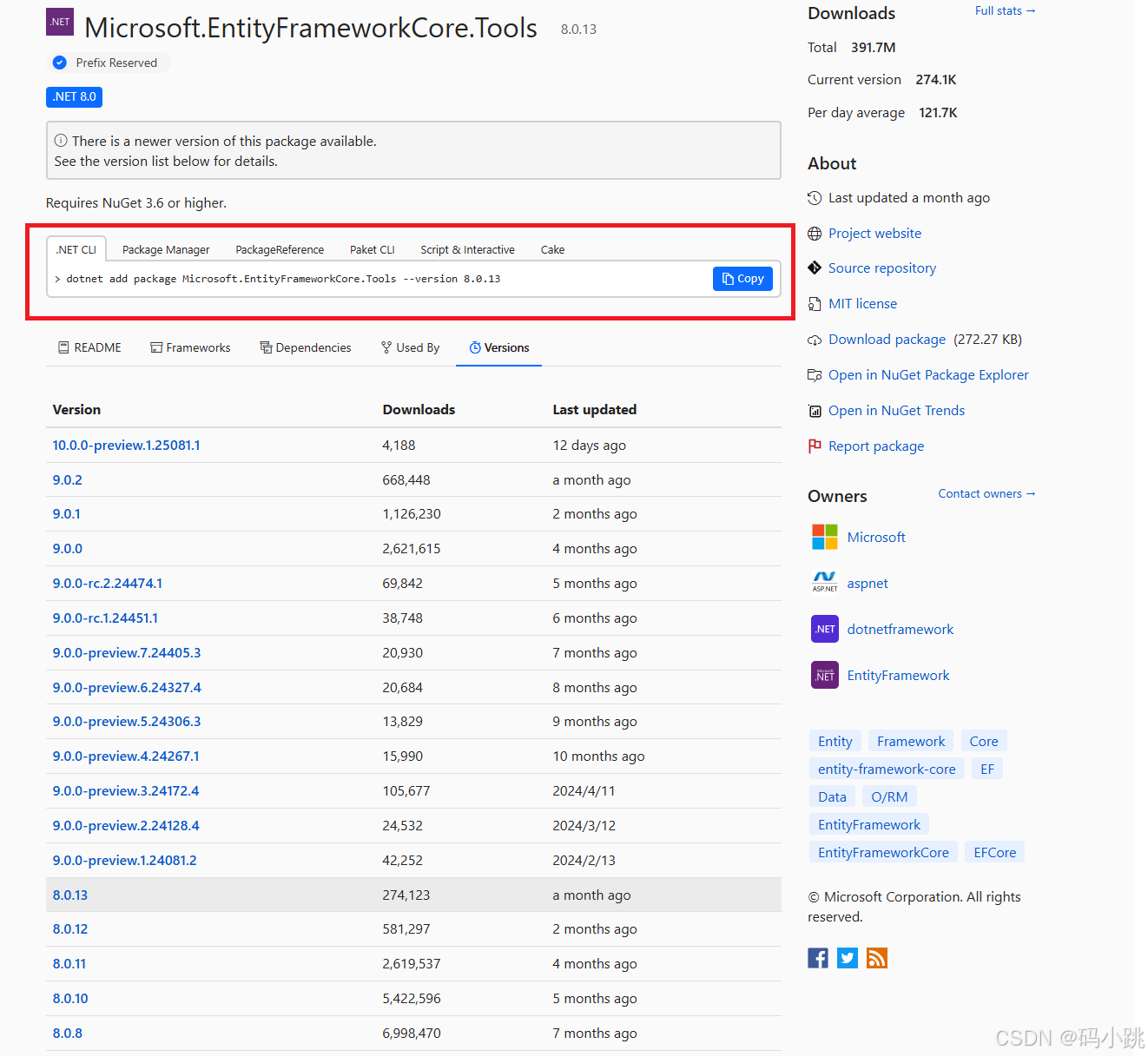Open the Versions tab

point(499,347)
